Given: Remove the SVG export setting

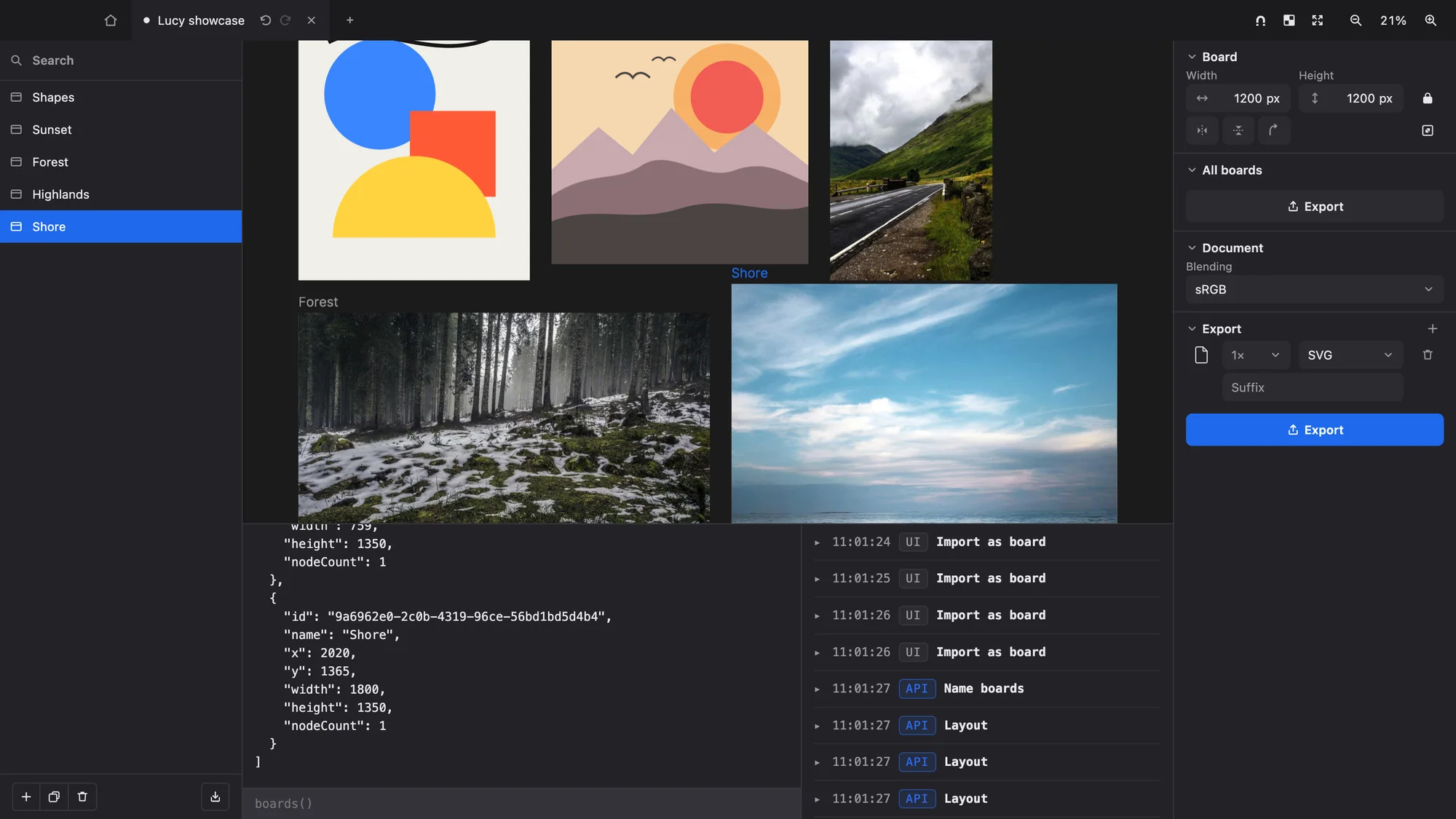Looking at the screenshot, I should (x=1428, y=355).
